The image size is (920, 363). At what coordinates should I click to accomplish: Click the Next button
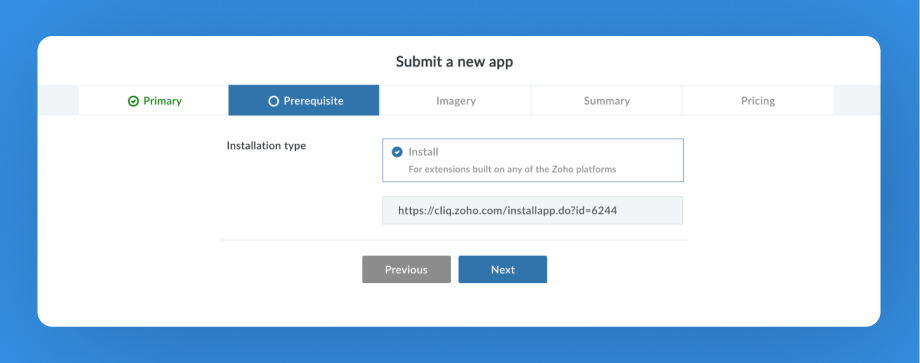click(x=503, y=269)
